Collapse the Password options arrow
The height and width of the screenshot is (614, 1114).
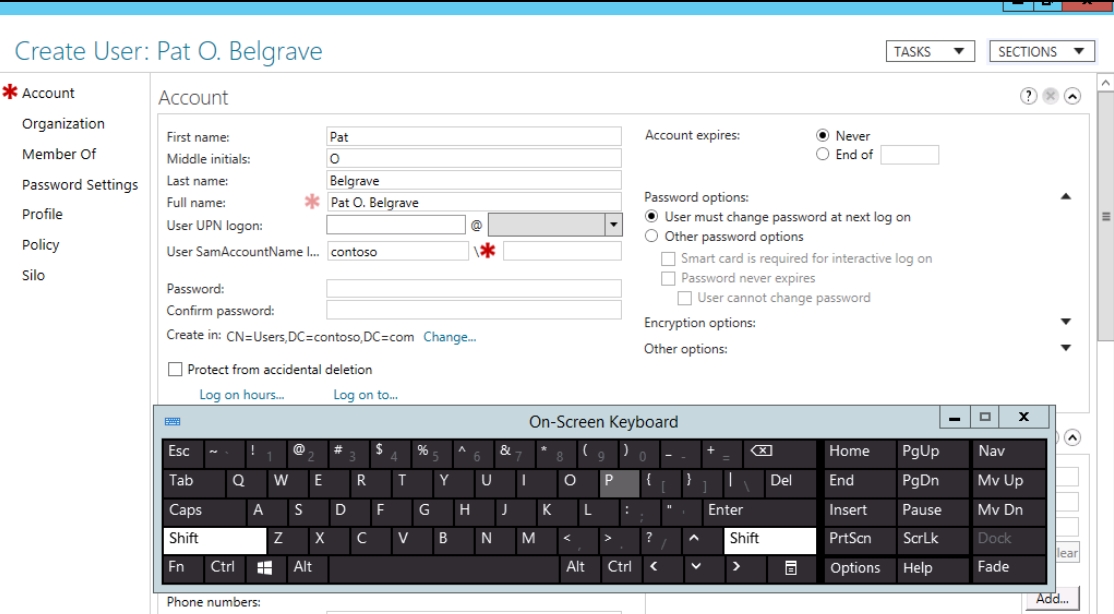pos(1066,197)
